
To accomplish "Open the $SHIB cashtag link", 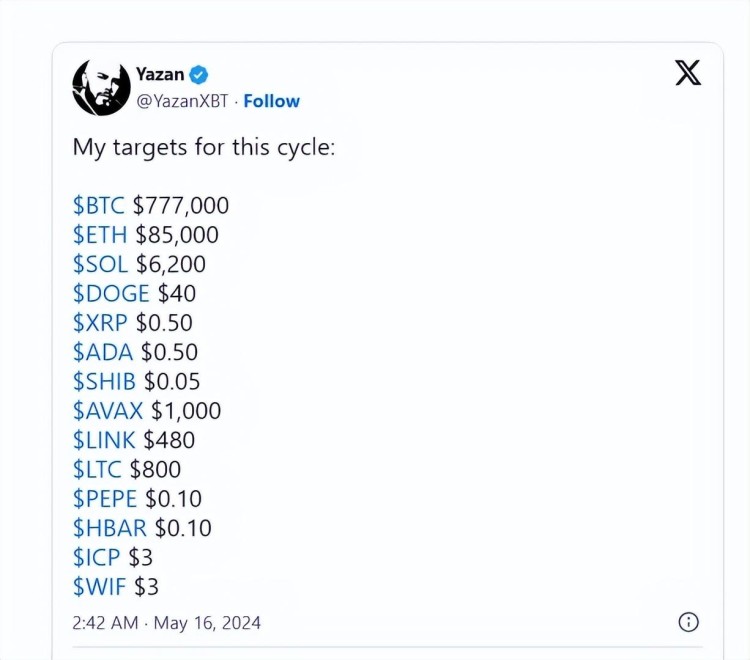I will pos(104,382).
